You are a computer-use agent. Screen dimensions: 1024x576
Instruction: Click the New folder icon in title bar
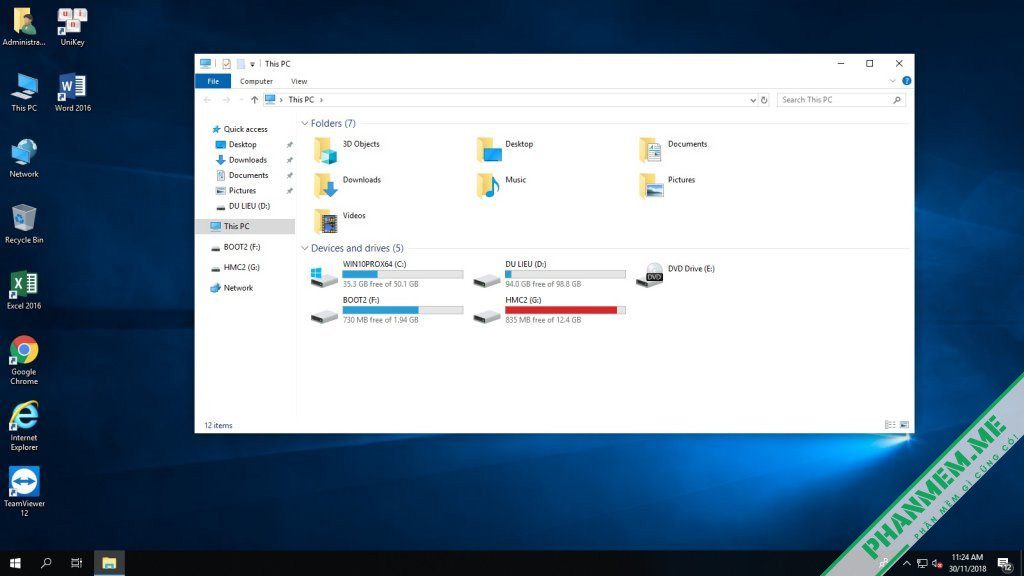coord(240,64)
